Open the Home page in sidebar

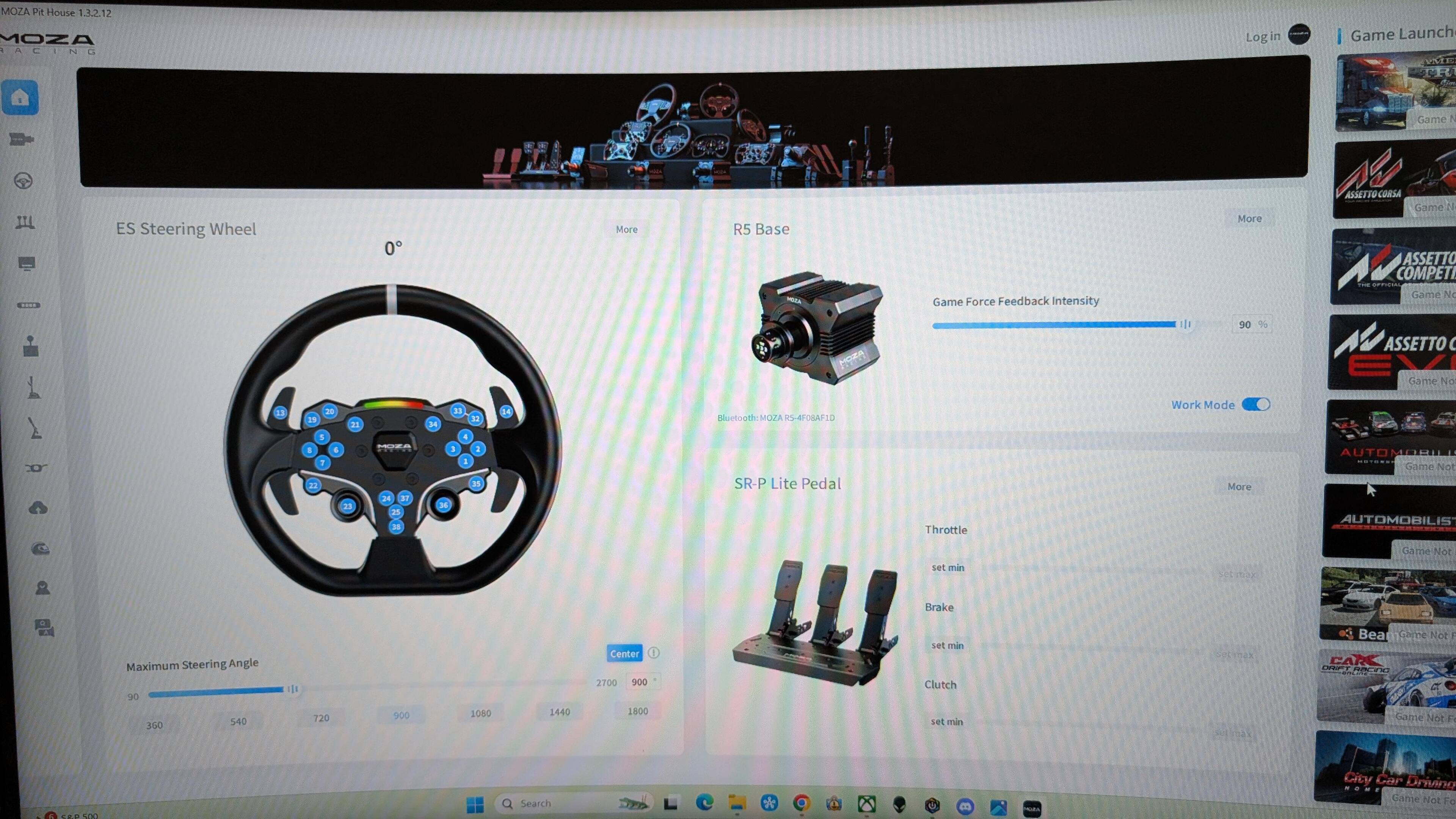[20, 98]
